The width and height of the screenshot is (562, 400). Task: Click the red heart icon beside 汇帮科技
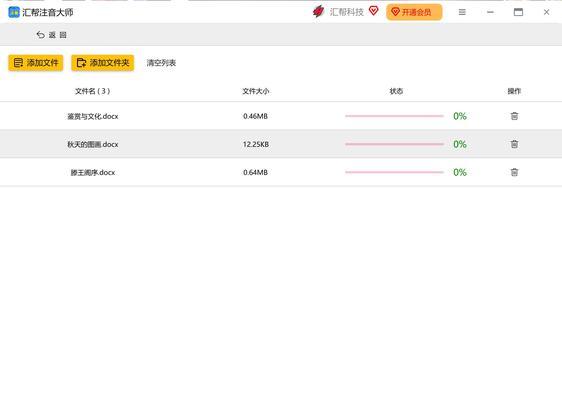tap(373, 11)
